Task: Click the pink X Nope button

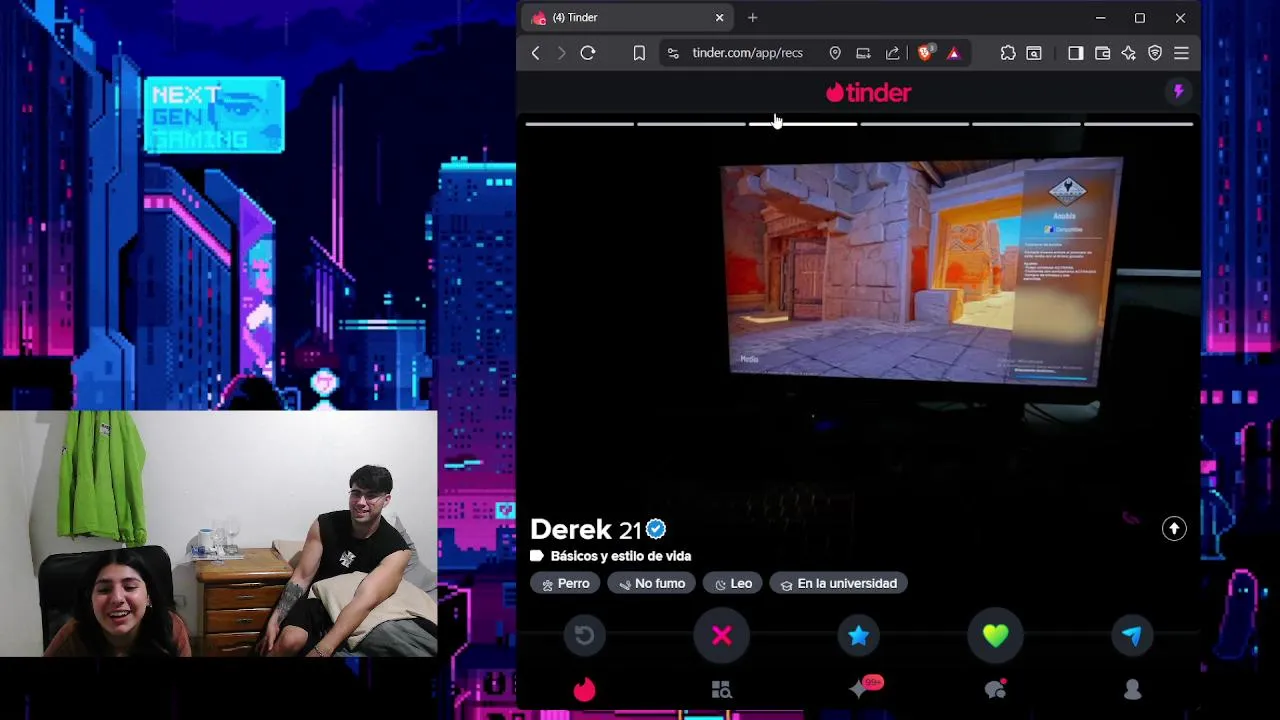Action: [722, 635]
